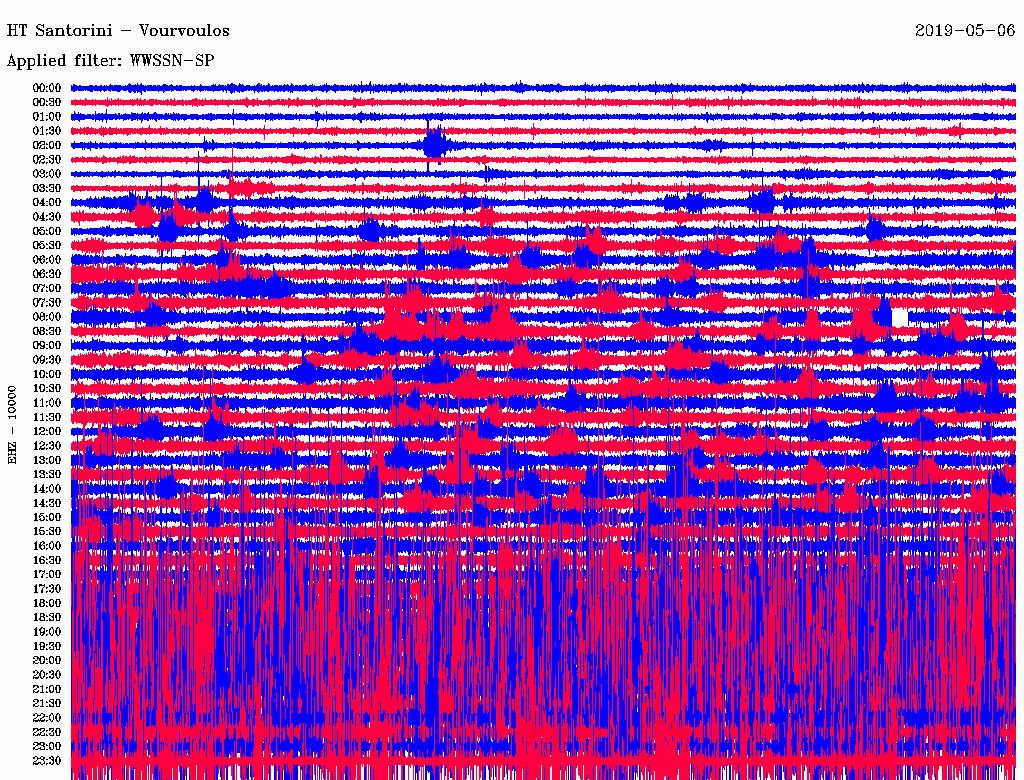Select the 12:00 time row label

[47, 431]
